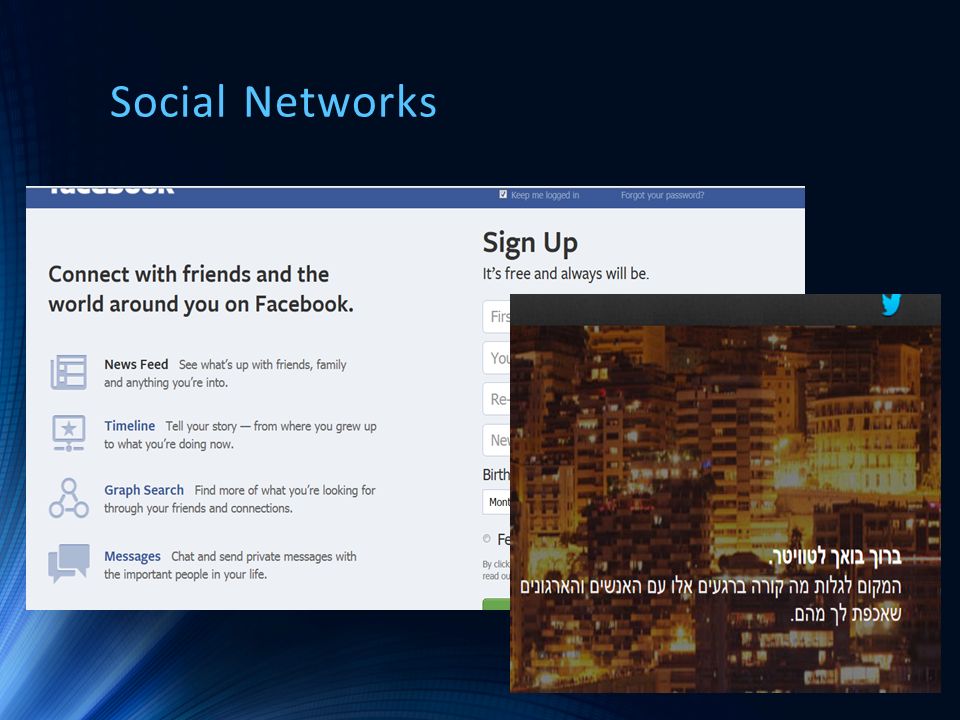Click the Timeline star icon
This screenshot has width=960, height=720.
[x=69, y=433]
